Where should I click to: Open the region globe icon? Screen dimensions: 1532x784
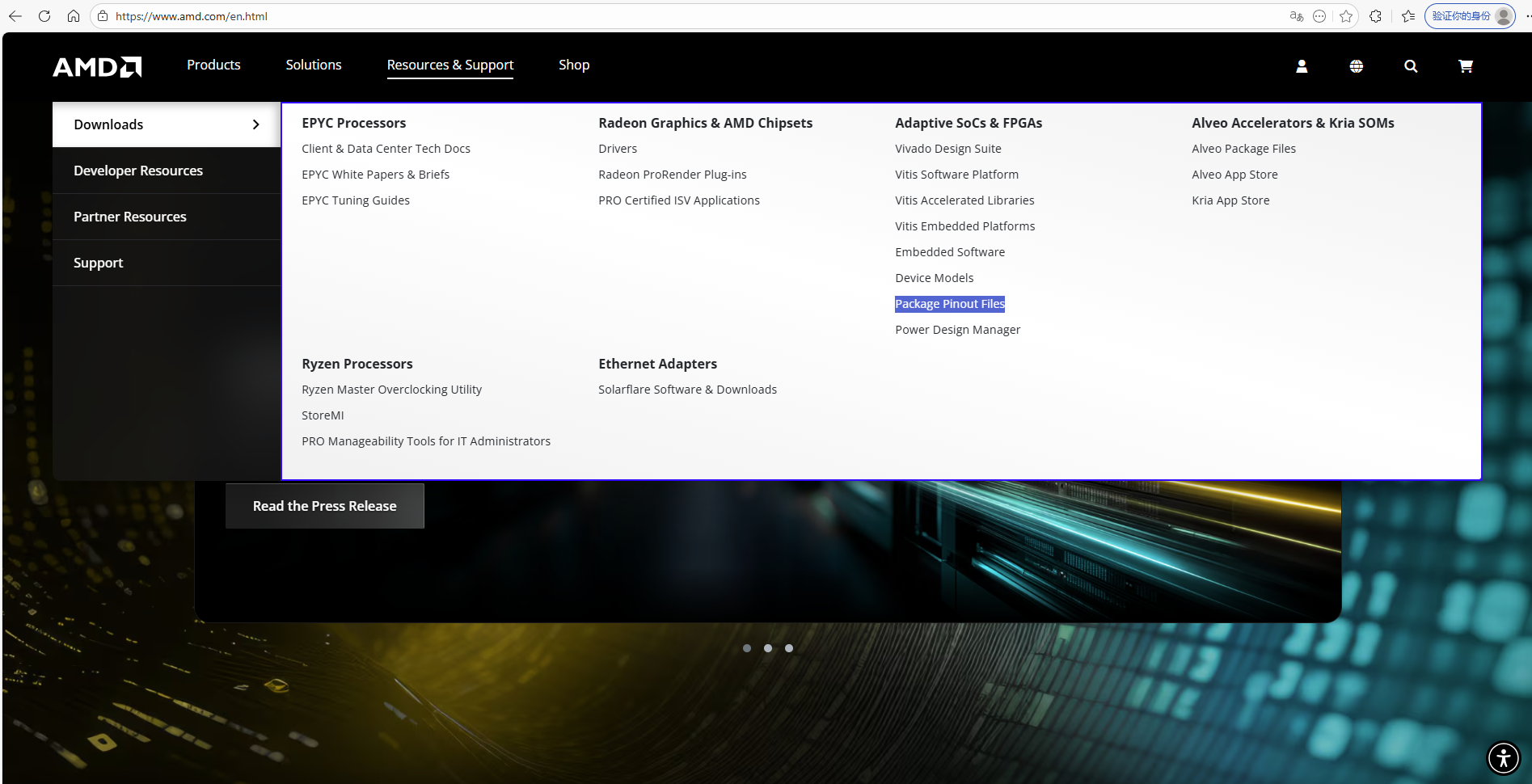point(1357,66)
